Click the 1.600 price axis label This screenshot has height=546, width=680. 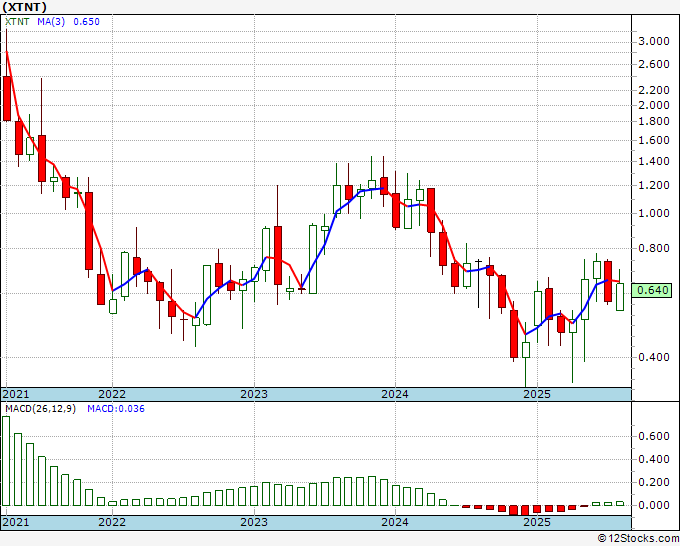click(654, 140)
